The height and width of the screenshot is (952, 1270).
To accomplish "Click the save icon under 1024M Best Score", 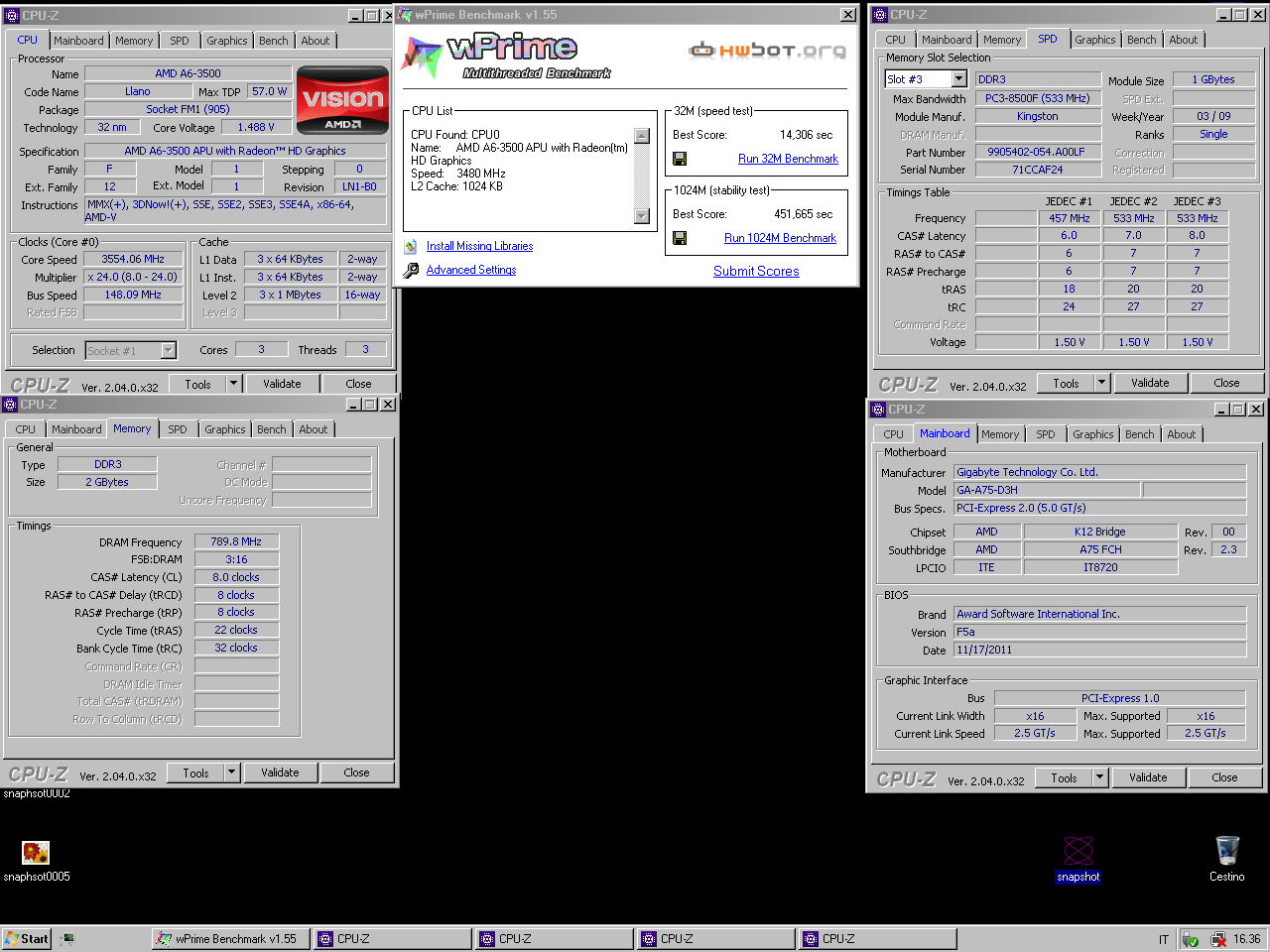I will 680,238.
